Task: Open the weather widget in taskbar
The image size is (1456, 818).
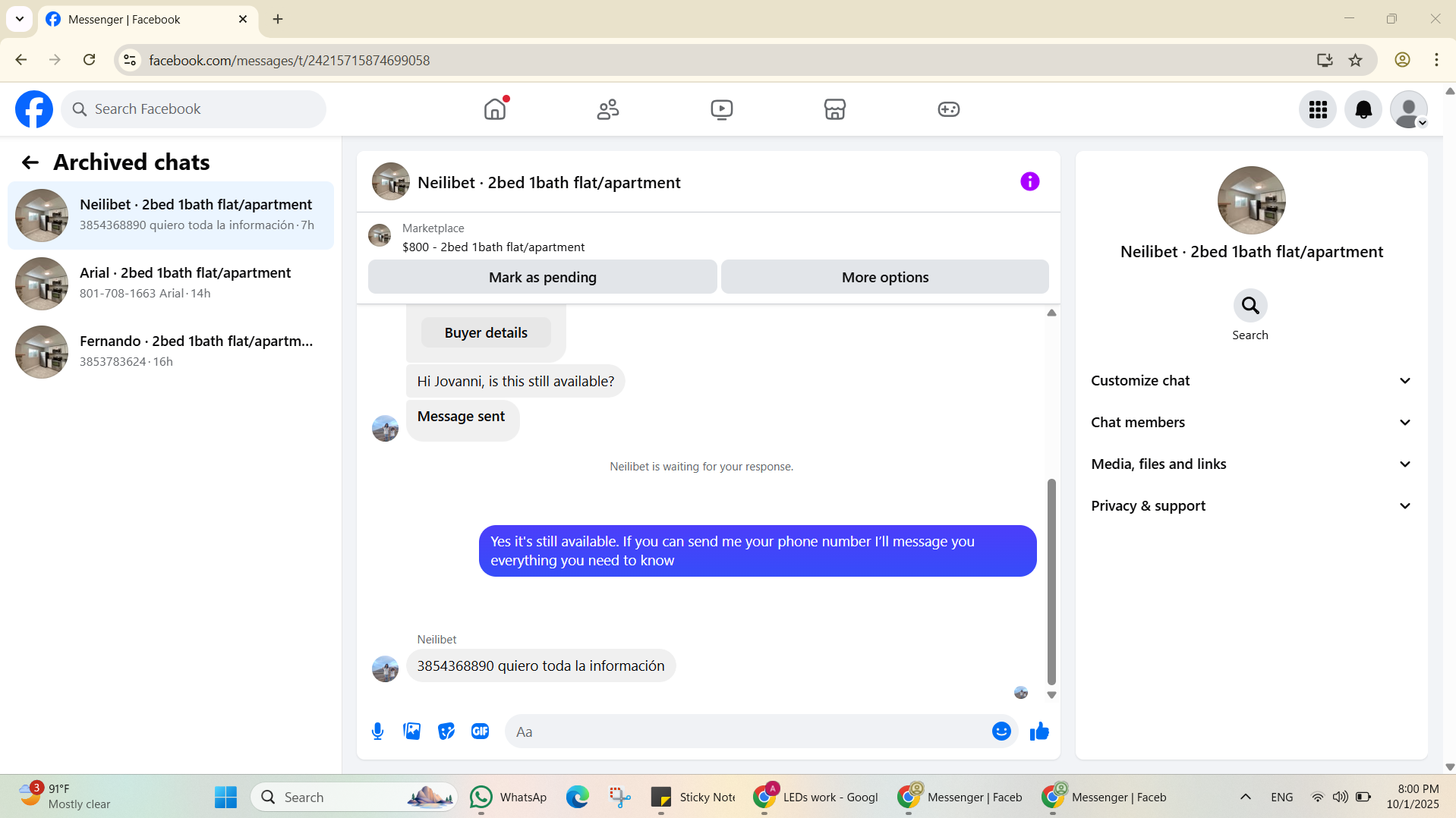Action: pos(65,797)
